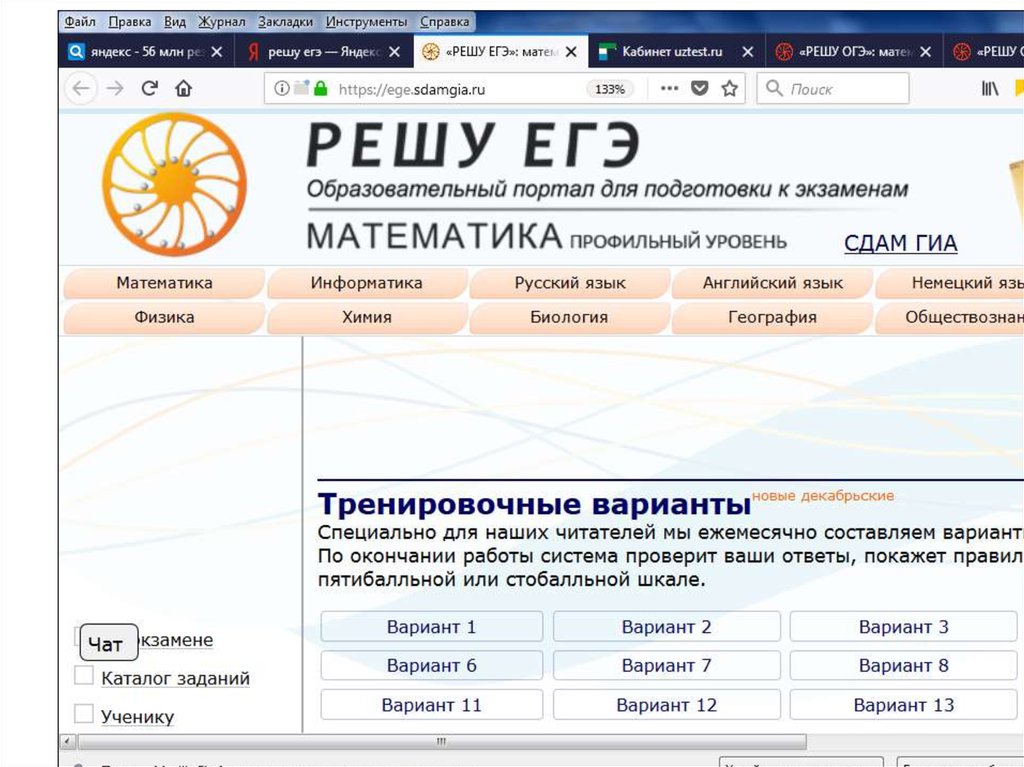The width and height of the screenshot is (1024, 767).
Task: Open the Каталог заданий link
Action: click(x=175, y=678)
